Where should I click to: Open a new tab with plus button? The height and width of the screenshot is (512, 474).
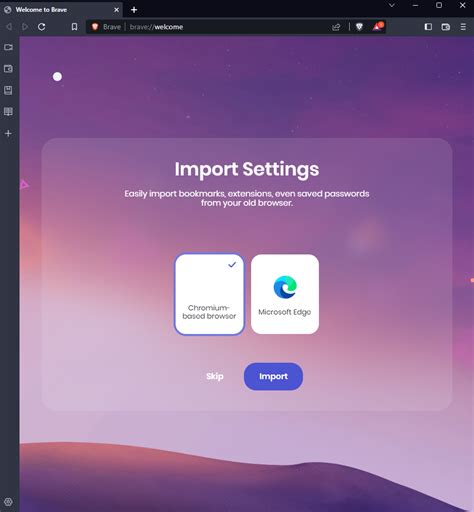[x=134, y=10]
